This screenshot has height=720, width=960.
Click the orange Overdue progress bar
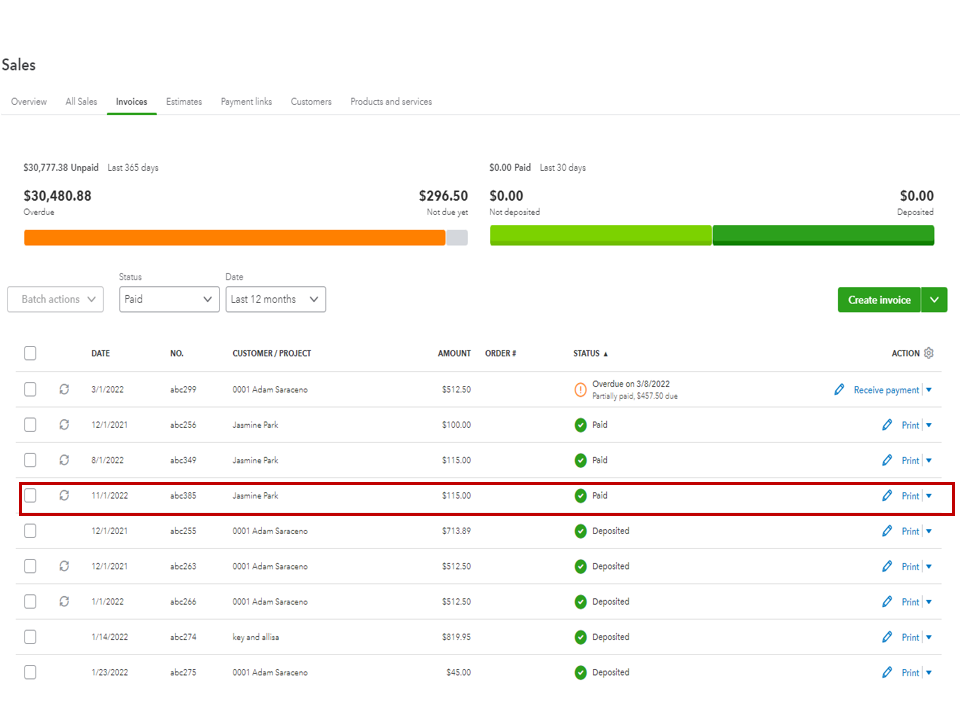pyautogui.click(x=234, y=238)
